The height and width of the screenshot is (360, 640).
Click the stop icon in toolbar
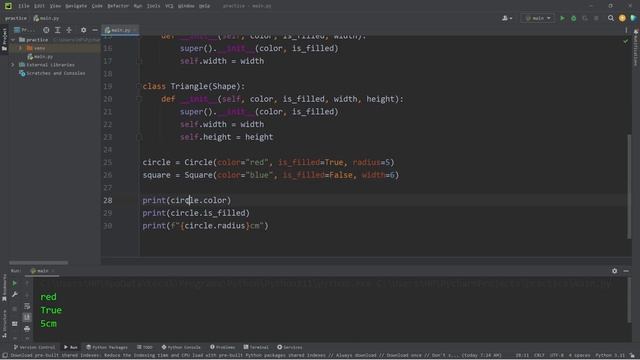coord(596,18)
